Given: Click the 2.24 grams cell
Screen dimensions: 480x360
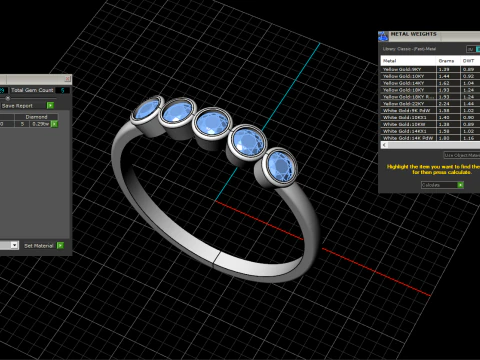Looking at the screenshot, I should [448, 104].
